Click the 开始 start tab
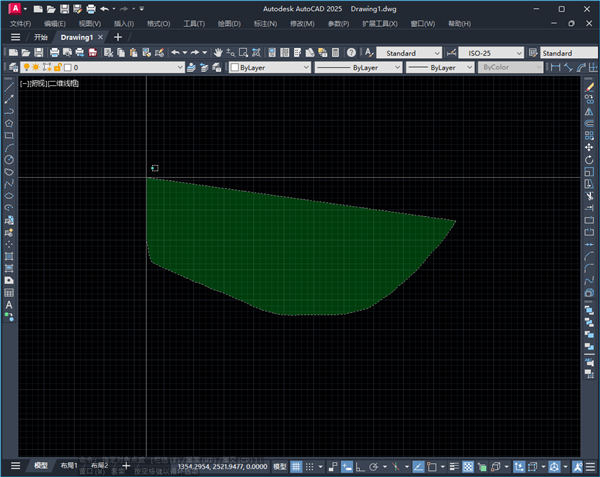This screenshot has width=600, height=477. [x=41, y=37]
